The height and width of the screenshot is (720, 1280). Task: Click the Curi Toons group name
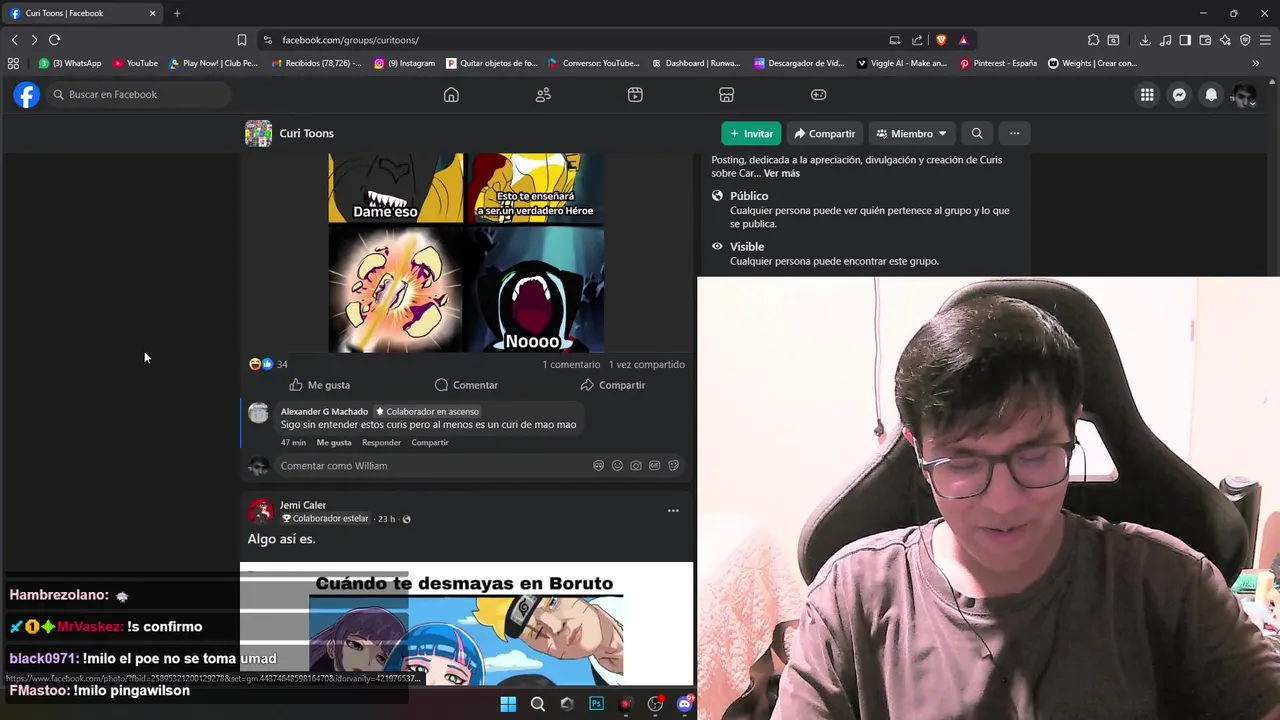tap(306, 133)
